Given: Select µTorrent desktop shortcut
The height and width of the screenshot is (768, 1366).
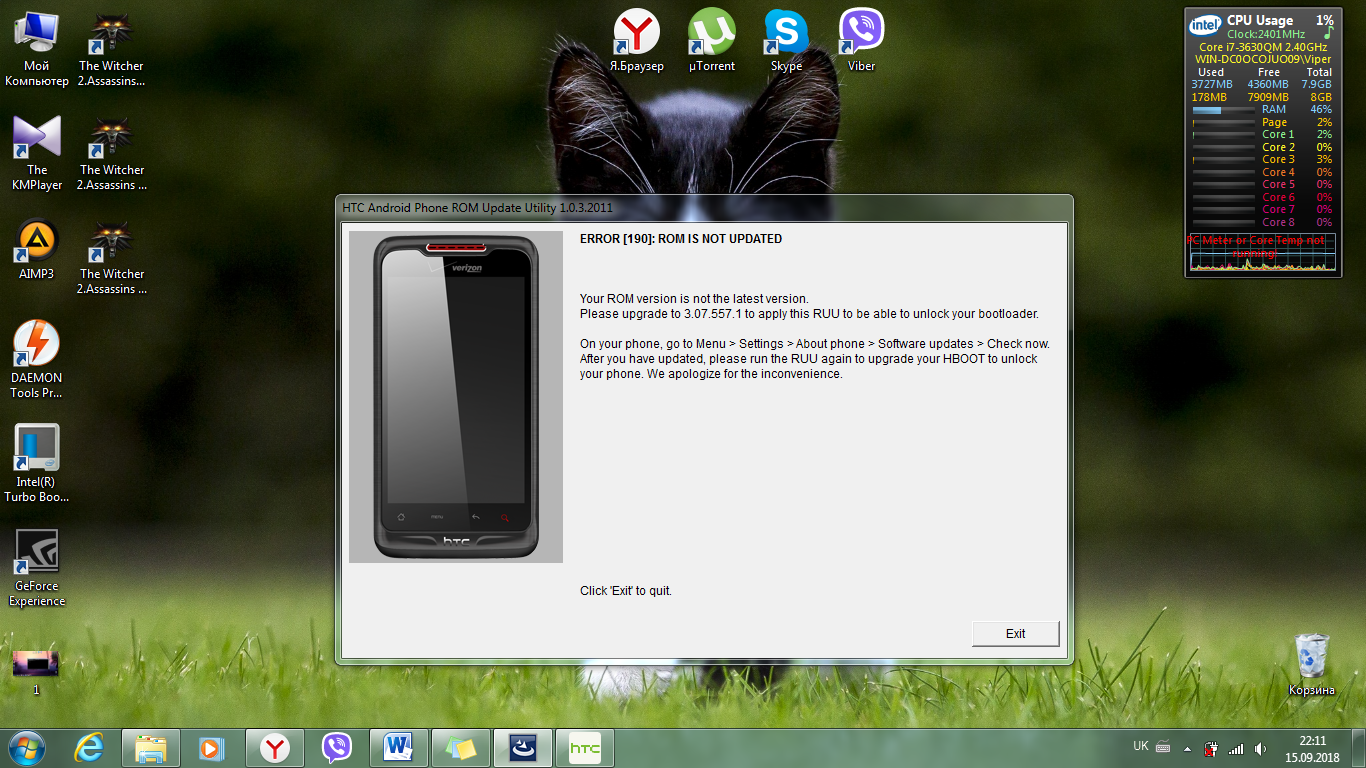Looking at the screenshot, I should tap(712, 41).
